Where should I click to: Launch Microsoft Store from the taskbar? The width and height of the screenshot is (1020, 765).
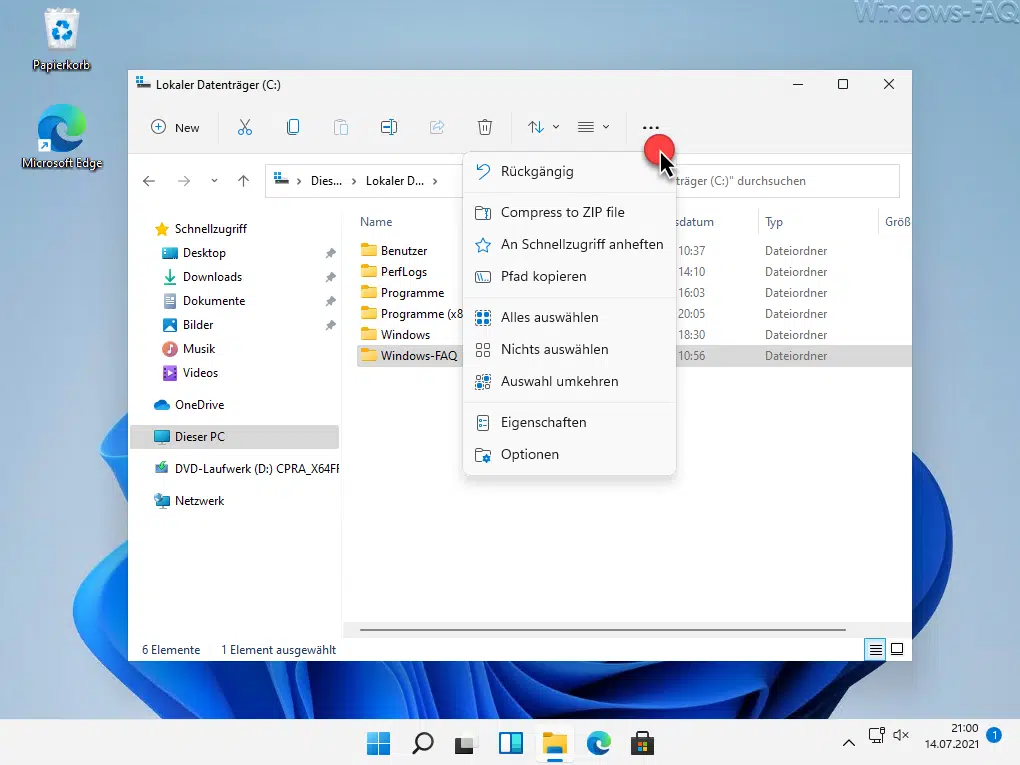641,743
